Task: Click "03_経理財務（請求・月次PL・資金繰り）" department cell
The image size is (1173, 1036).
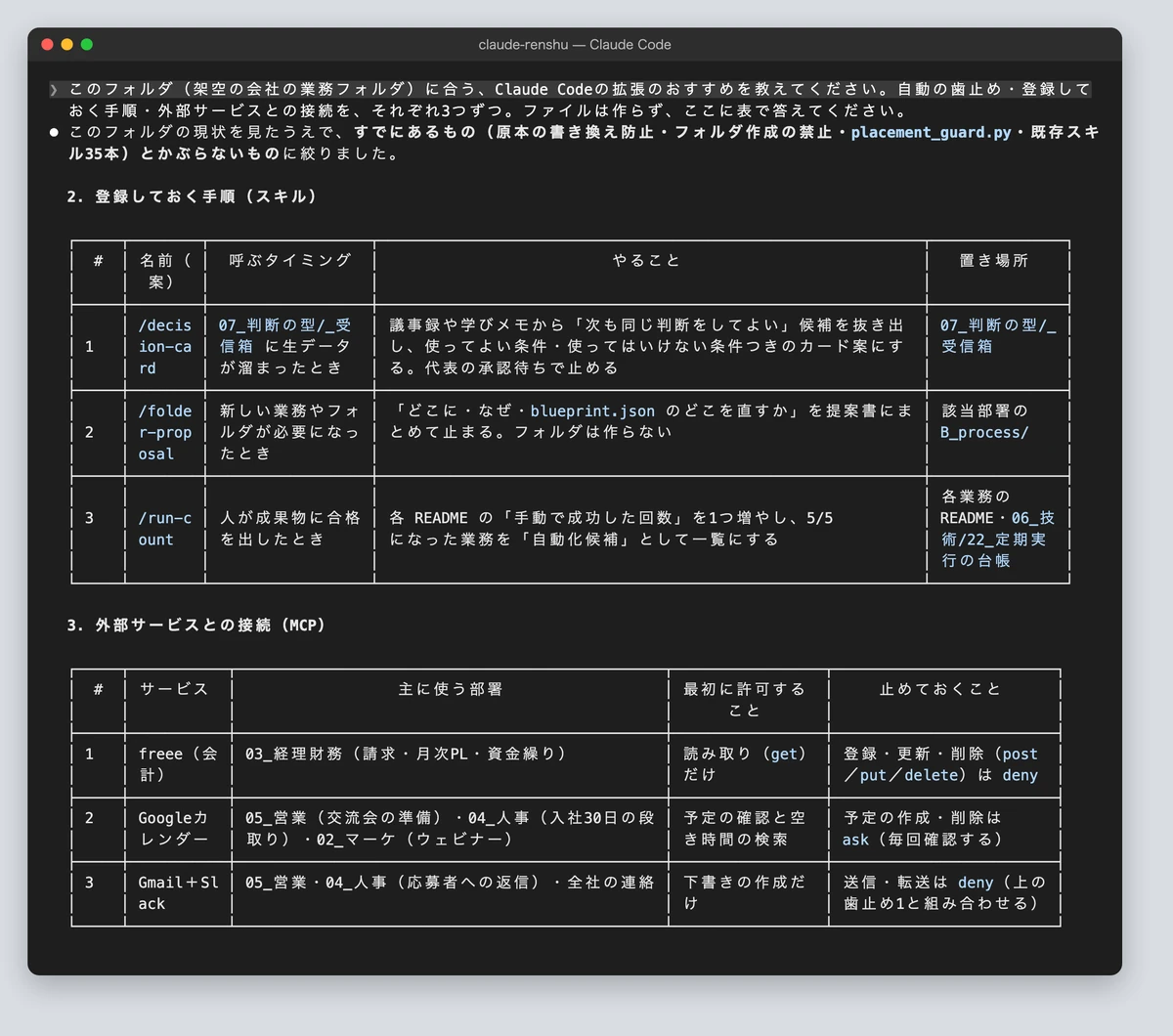Action: click(406, 755)
